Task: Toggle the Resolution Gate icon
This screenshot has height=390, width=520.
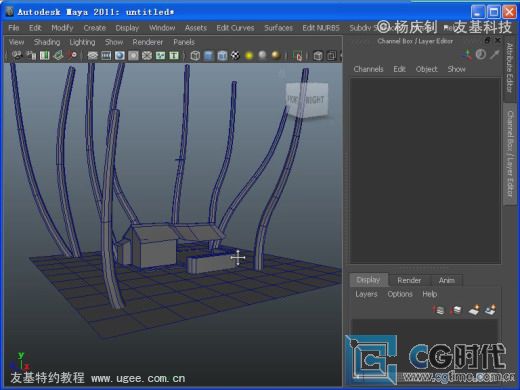Action: click(x=120, y=55)
